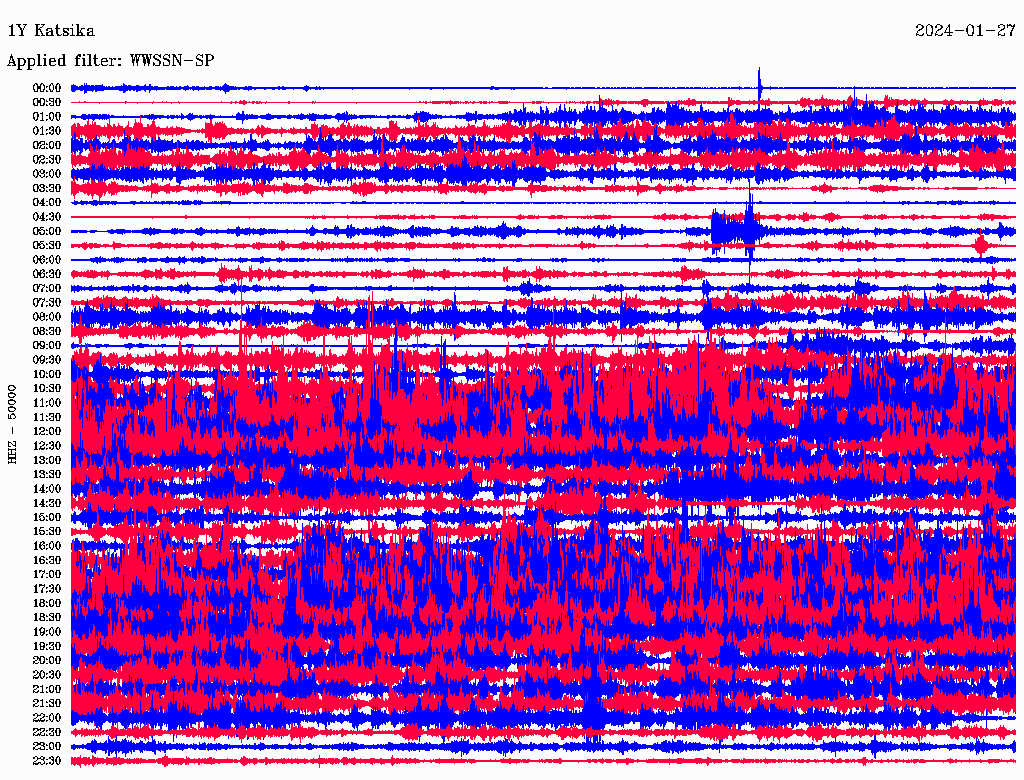Select the 22:30 time label
Image resolution: width=1024 pixels, height=780 pixels.
pyautogui.click(x=47, y=732)
